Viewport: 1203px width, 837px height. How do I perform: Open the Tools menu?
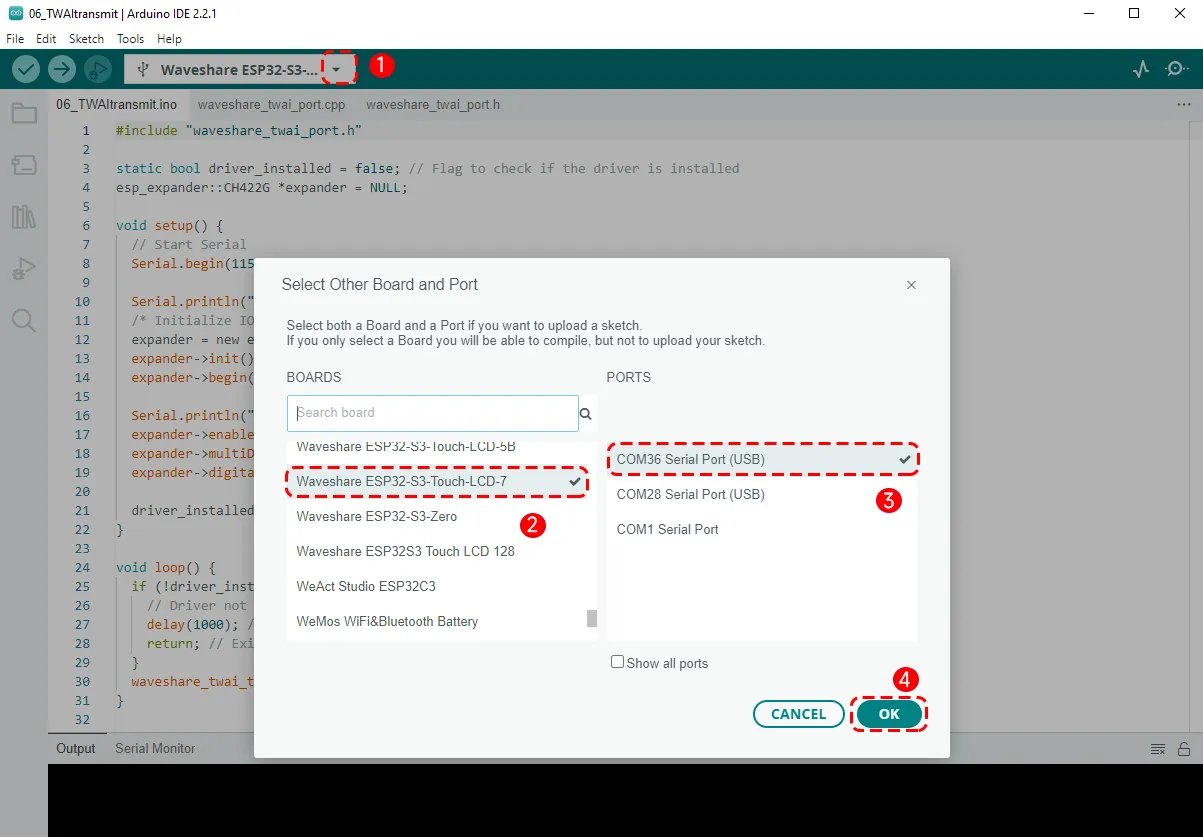click(x=130, y=39)
